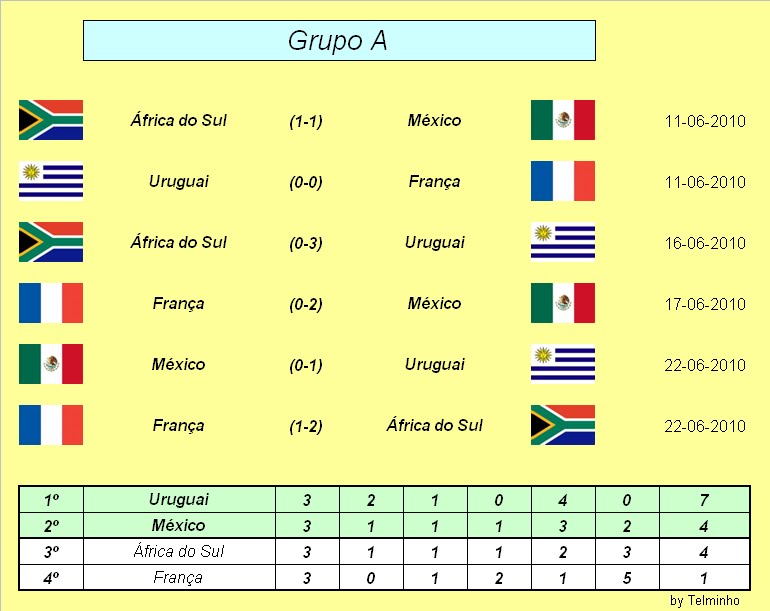Screen dimensions: 770x611
Task: Click South Africa flag in the 0-3 match row
Action: coord(51,242)
